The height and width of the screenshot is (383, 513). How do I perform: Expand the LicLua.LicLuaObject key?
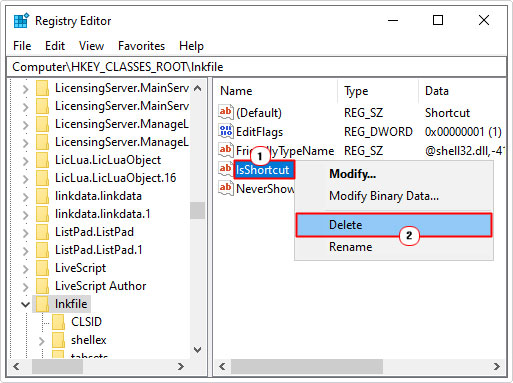point(25,161)
